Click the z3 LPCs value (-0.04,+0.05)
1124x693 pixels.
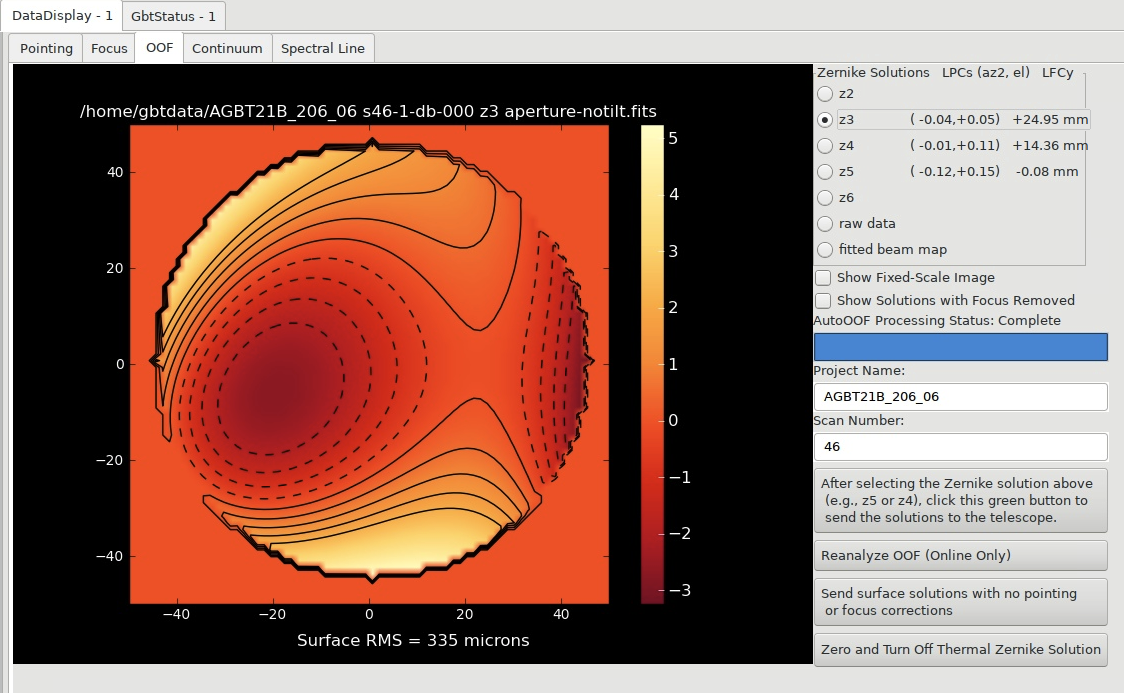(x=955, y=120)
